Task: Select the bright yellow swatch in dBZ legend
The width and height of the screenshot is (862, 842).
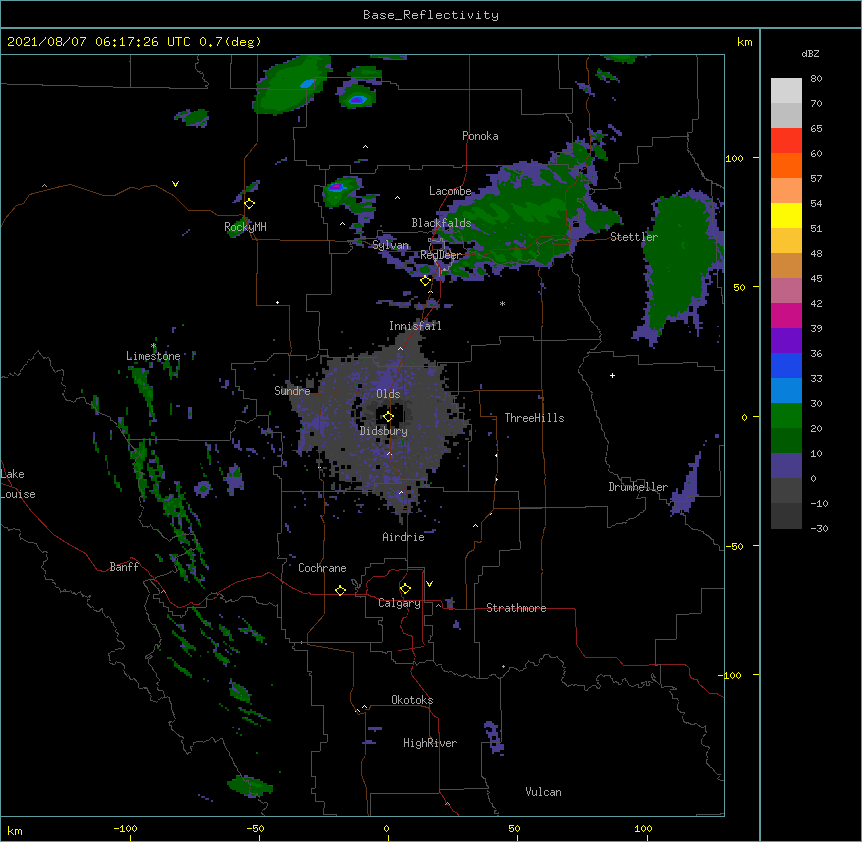Action: (786, 215)
